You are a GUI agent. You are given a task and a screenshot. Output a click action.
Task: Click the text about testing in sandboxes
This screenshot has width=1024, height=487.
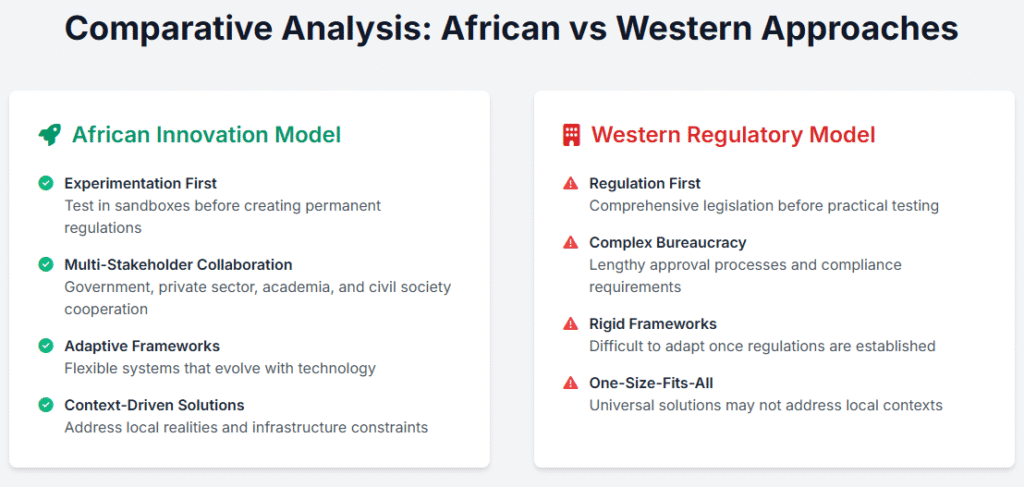223,217
